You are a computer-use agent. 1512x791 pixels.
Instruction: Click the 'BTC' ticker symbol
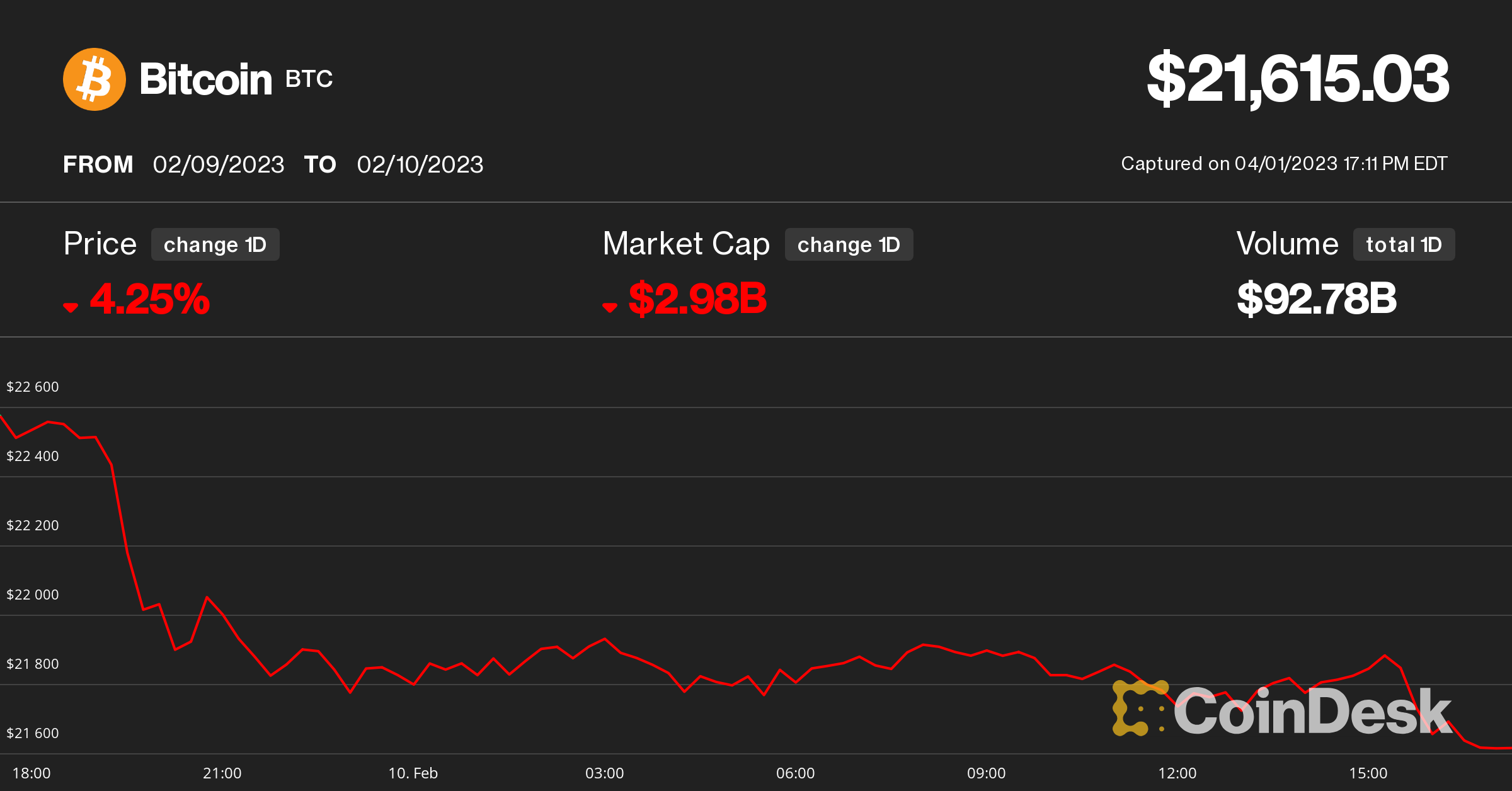tap(309, 79)
